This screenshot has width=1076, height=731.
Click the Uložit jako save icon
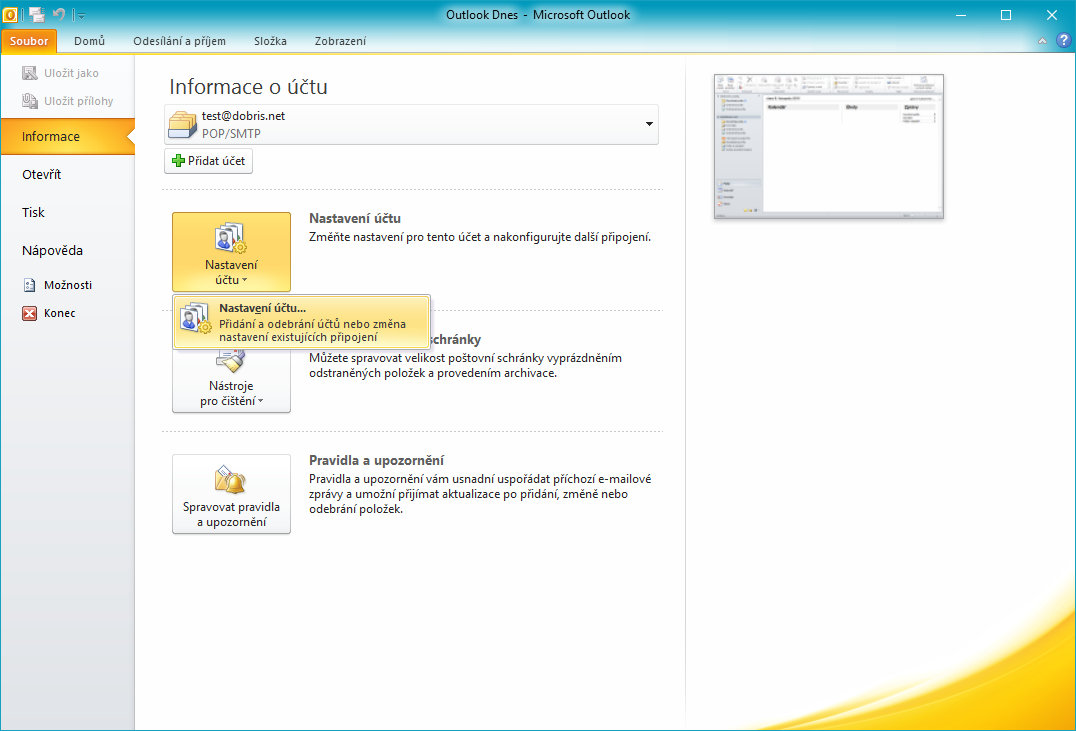29,73
